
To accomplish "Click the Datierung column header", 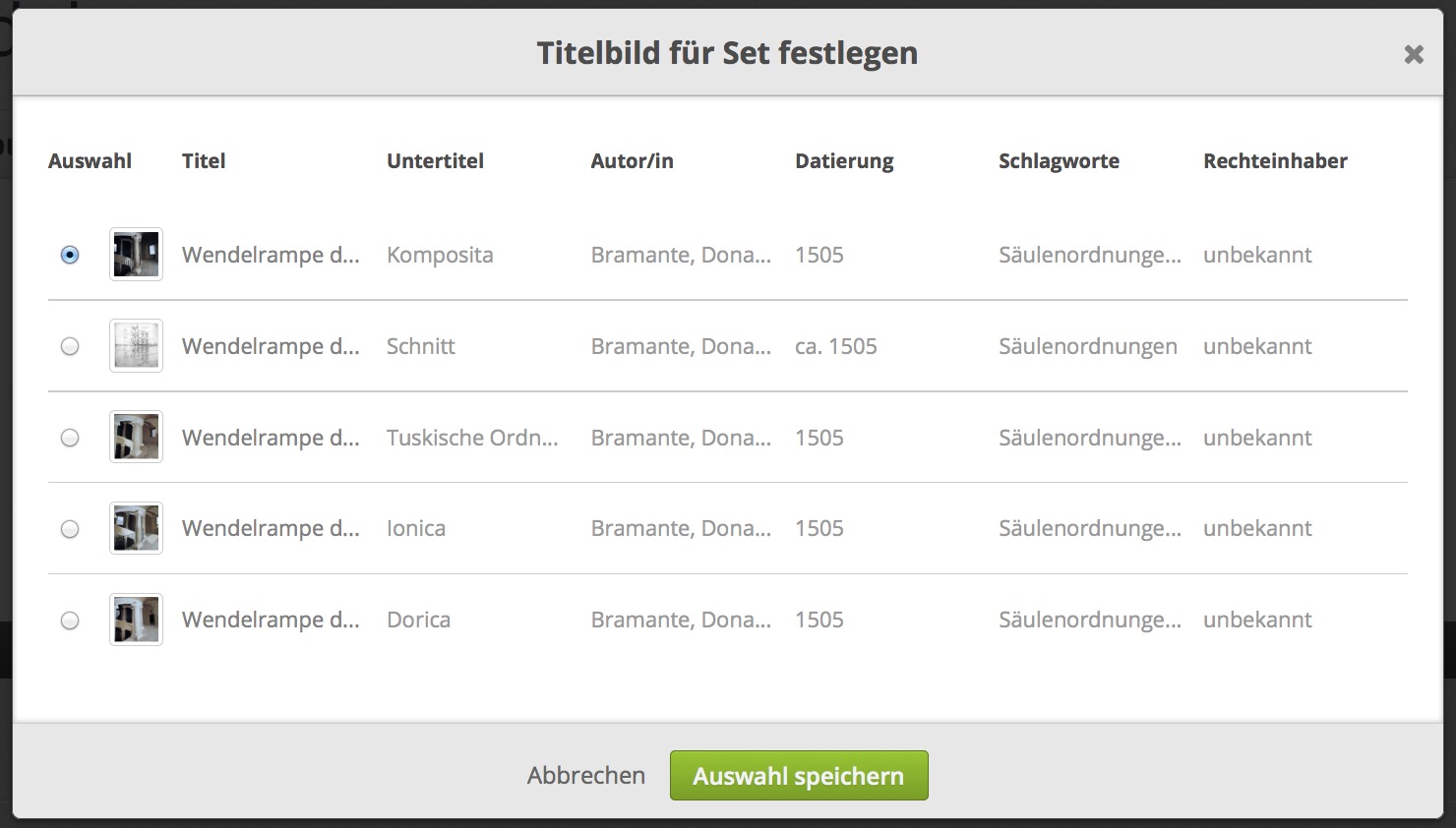I will point(844,161).
